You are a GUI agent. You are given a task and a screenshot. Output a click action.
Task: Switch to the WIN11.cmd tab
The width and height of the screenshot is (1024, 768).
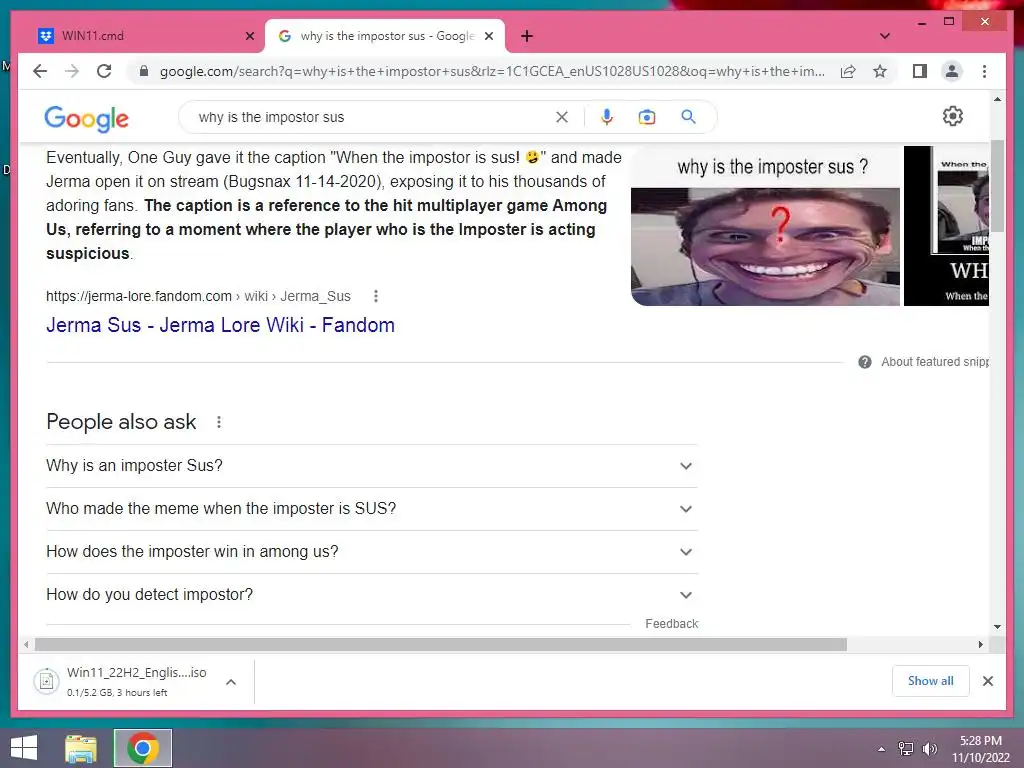click(x=145, y=36)
